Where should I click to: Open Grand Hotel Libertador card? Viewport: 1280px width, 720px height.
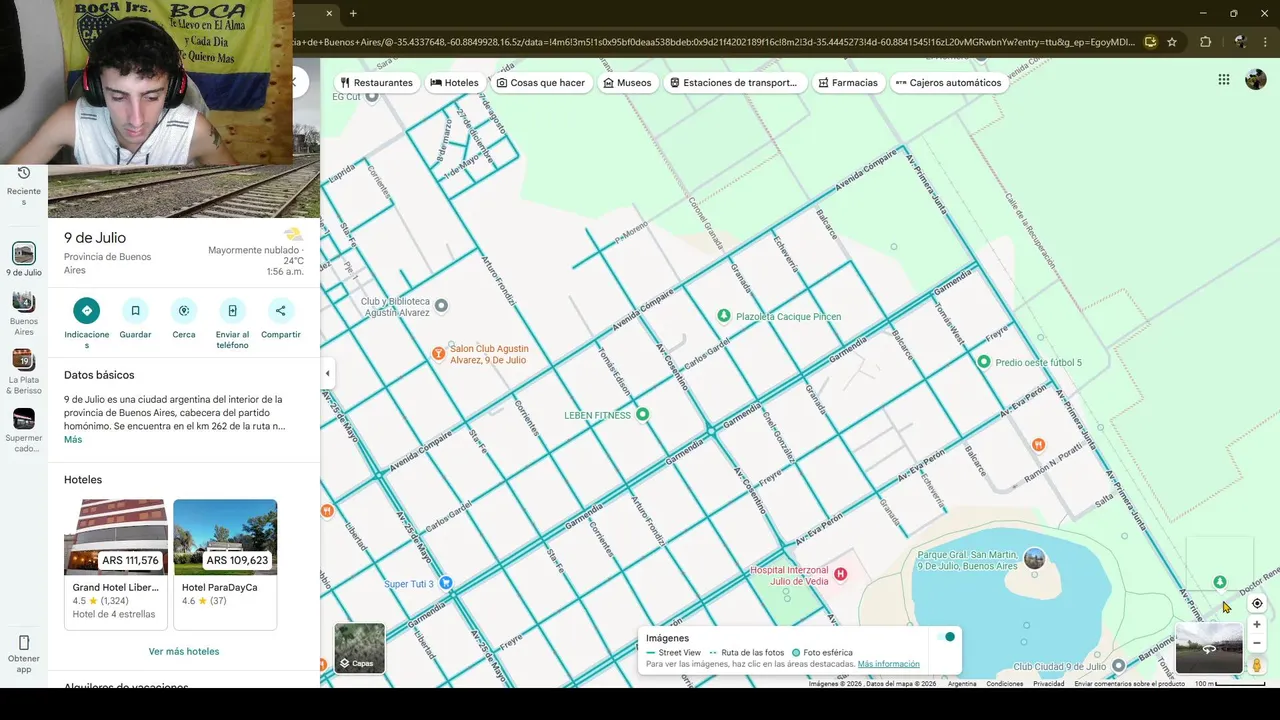[116, 564]
